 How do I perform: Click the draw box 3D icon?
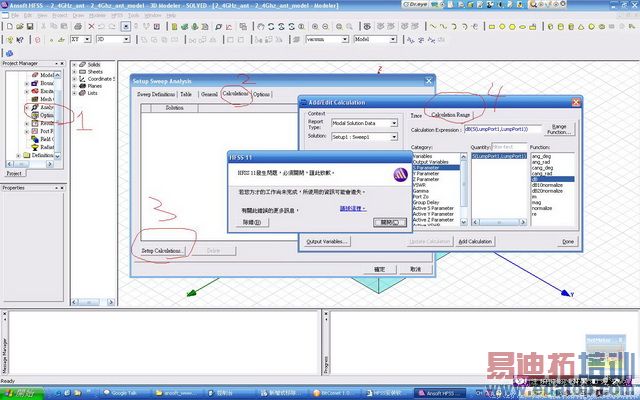[x=550, y=27]
